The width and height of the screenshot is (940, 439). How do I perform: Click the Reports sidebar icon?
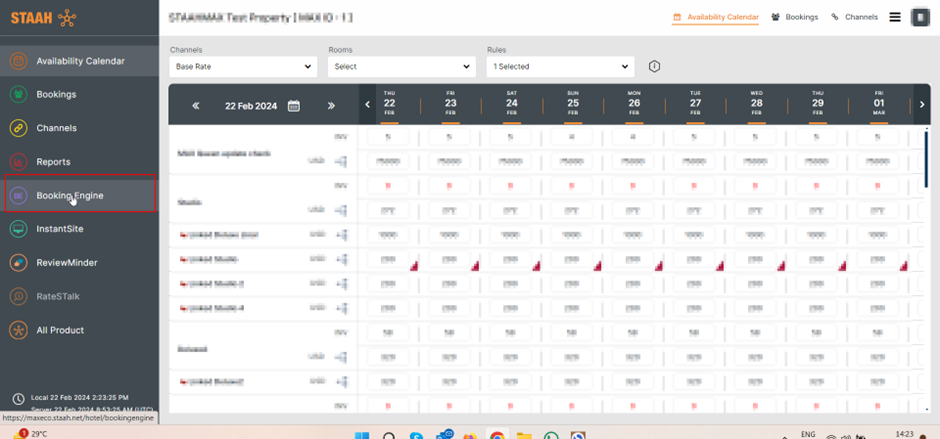[x=18, y=162]
